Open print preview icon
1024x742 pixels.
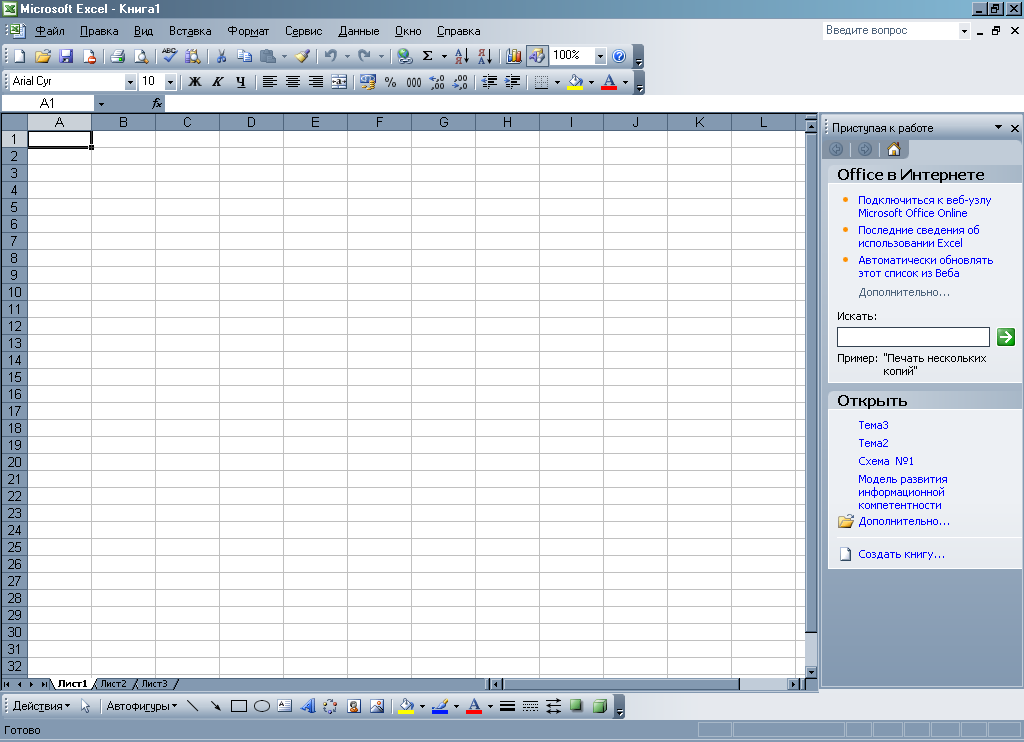[x=140, y=56]
